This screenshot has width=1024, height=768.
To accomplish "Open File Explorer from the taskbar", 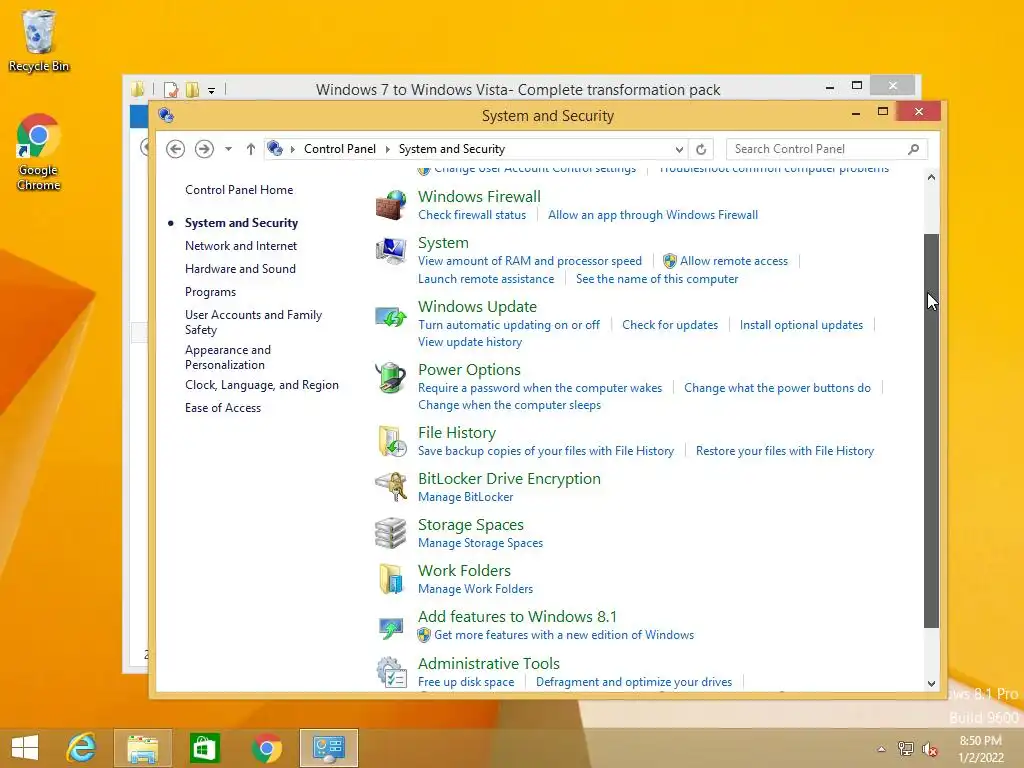I will [142, 748].
